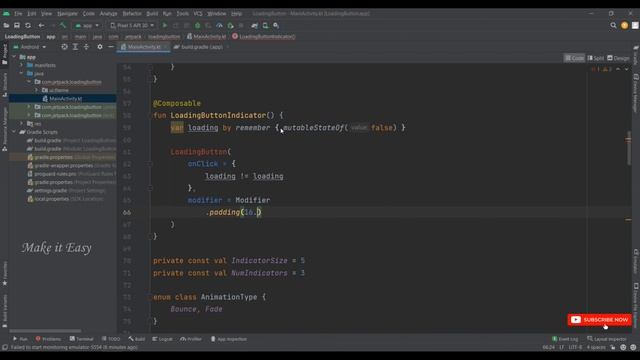Expand the res folder
This screenshot has height=360, width=640.
click(21, 124)
